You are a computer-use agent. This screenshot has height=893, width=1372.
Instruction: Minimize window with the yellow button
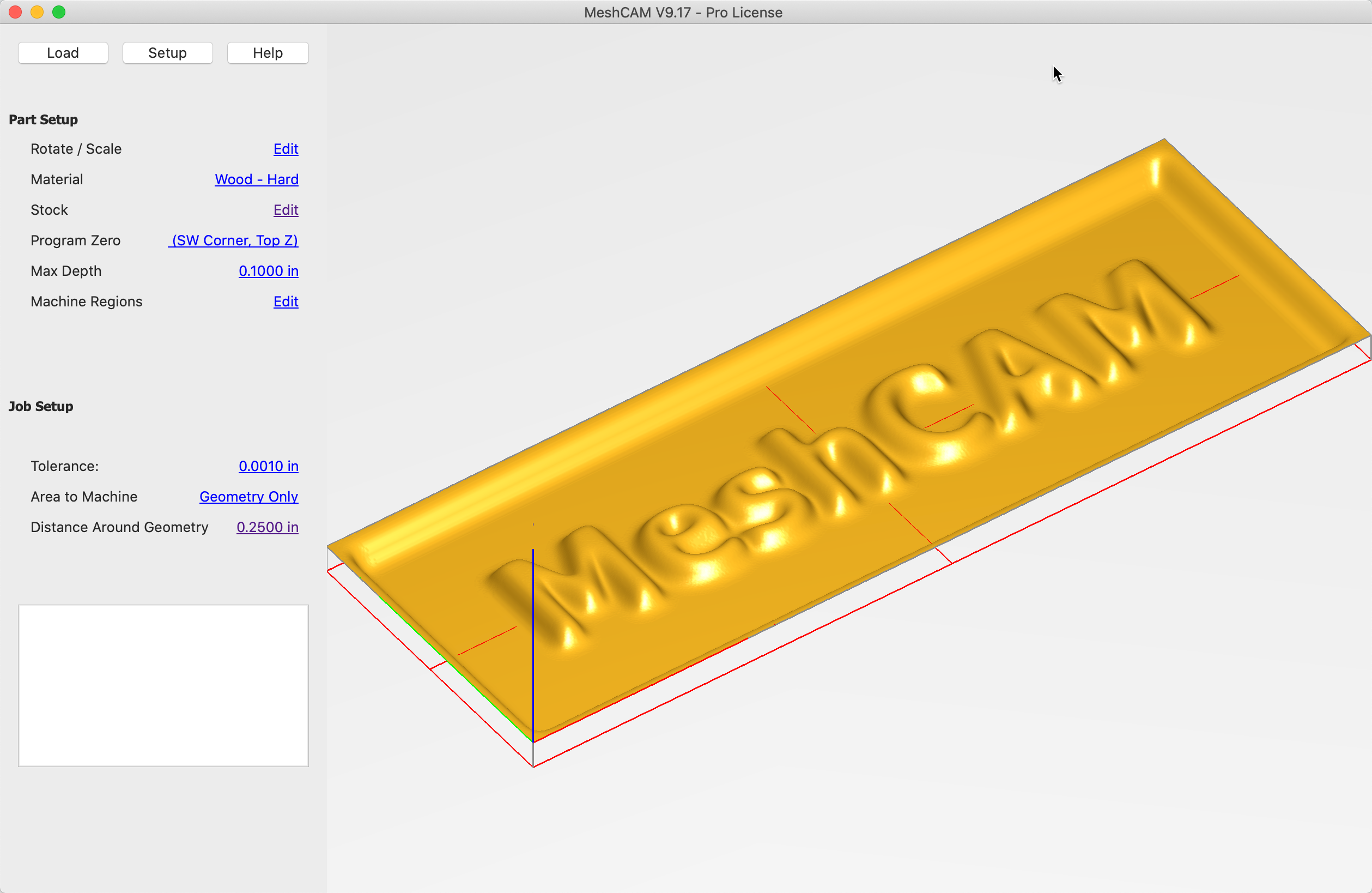tap(37, 12)
